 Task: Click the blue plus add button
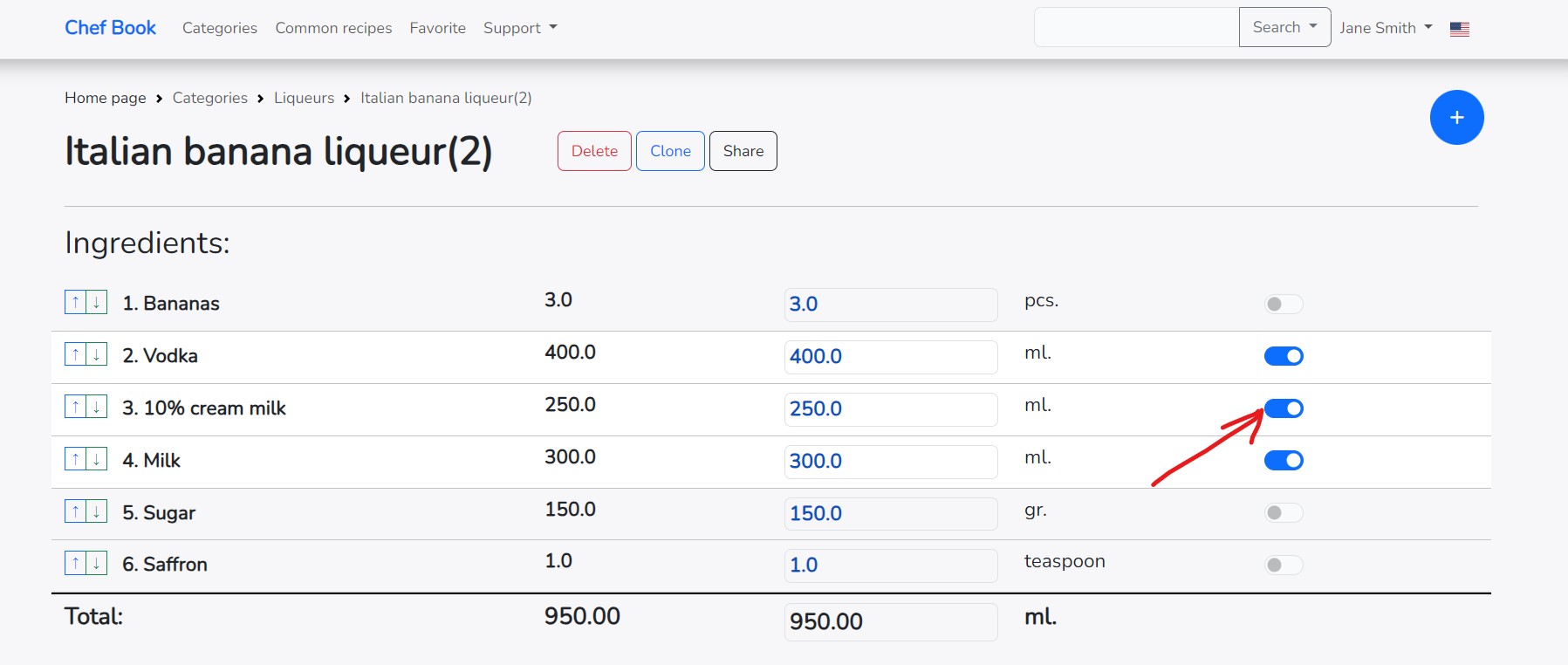click(1456, 118)
